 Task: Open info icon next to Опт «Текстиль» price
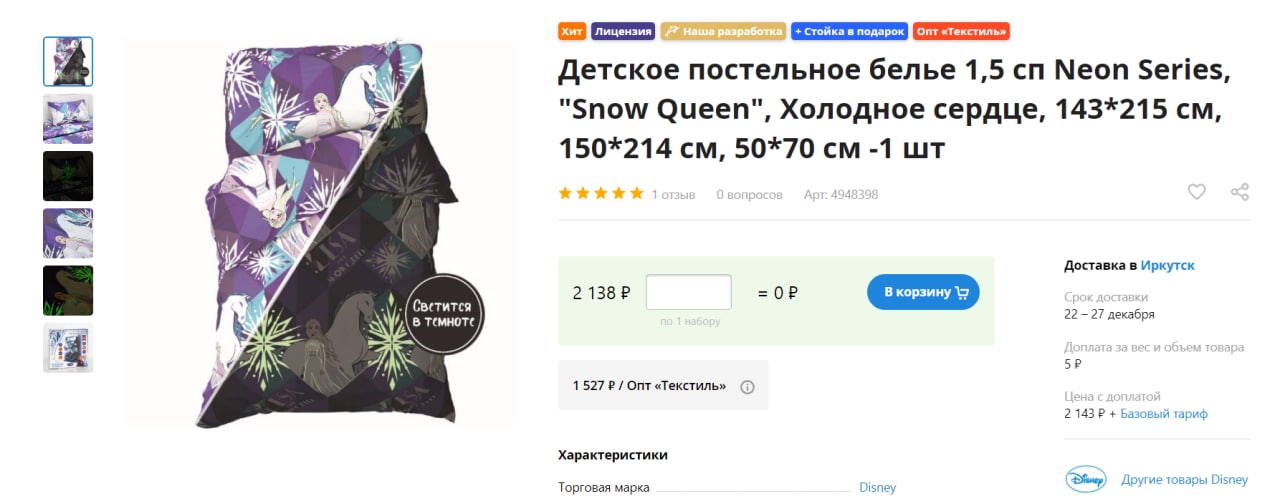[x=747, y=386]
